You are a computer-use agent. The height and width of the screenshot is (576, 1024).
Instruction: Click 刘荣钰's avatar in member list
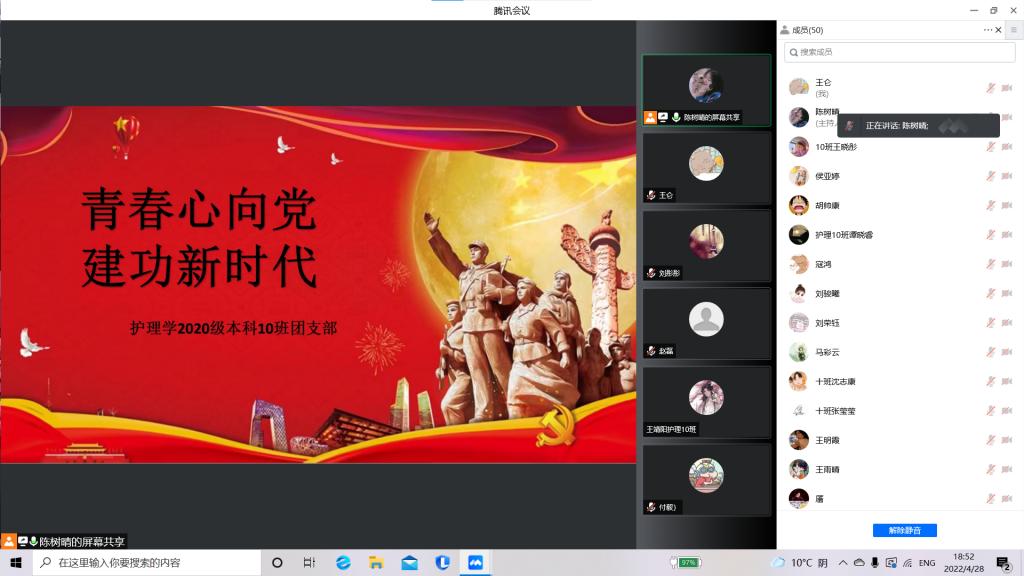798,323
